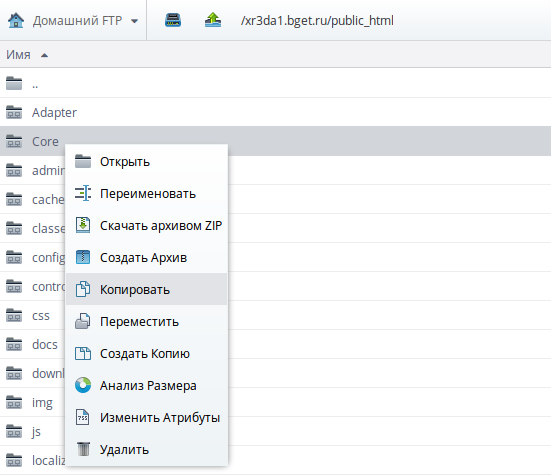Click the Анализ Размера pie-chart icon
The image size is (551, 475).
click(83, 385)
